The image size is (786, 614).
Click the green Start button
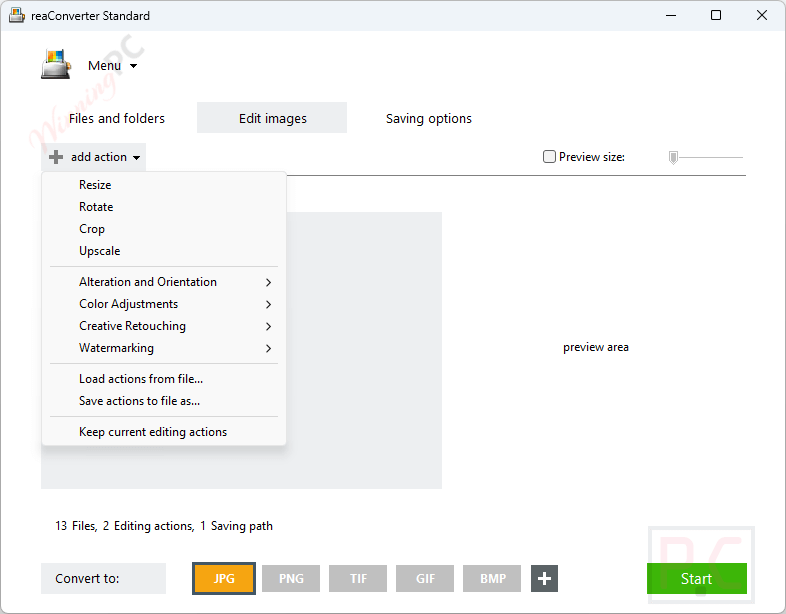[x=697, y=578]
